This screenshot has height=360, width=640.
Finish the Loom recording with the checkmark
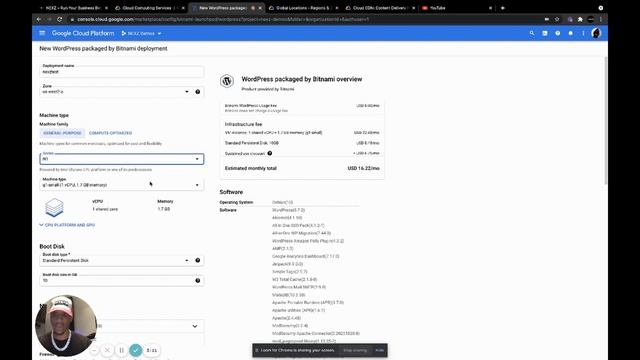(x=136, y=350)
